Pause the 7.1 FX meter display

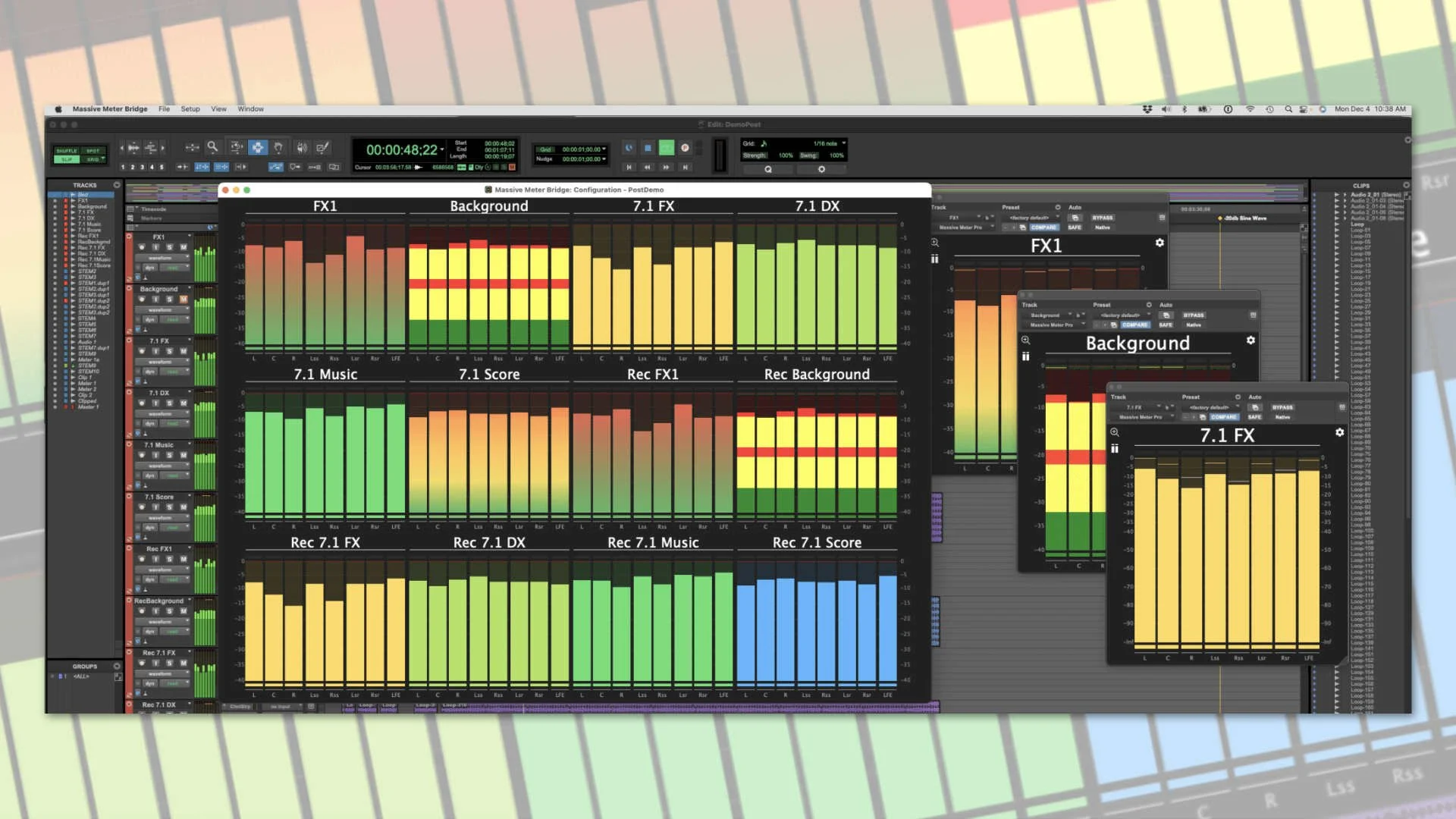pyautogui.click(x=1115, y=449)
